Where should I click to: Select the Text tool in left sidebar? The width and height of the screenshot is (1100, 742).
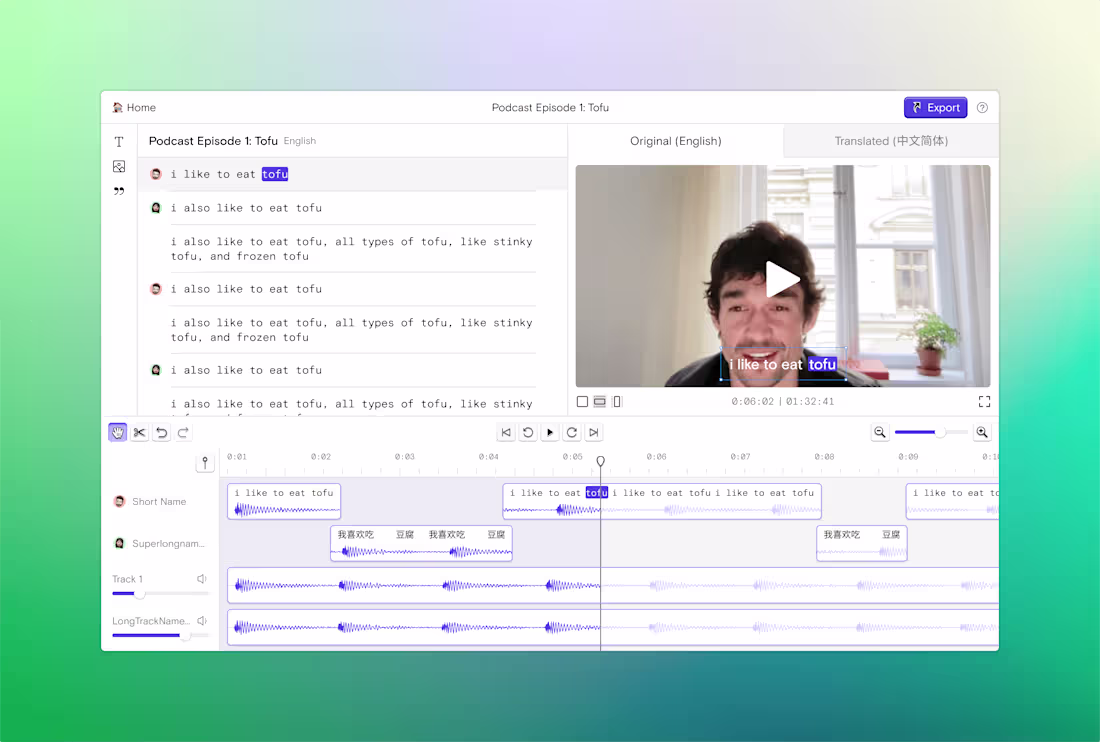(x=119, y=142)
